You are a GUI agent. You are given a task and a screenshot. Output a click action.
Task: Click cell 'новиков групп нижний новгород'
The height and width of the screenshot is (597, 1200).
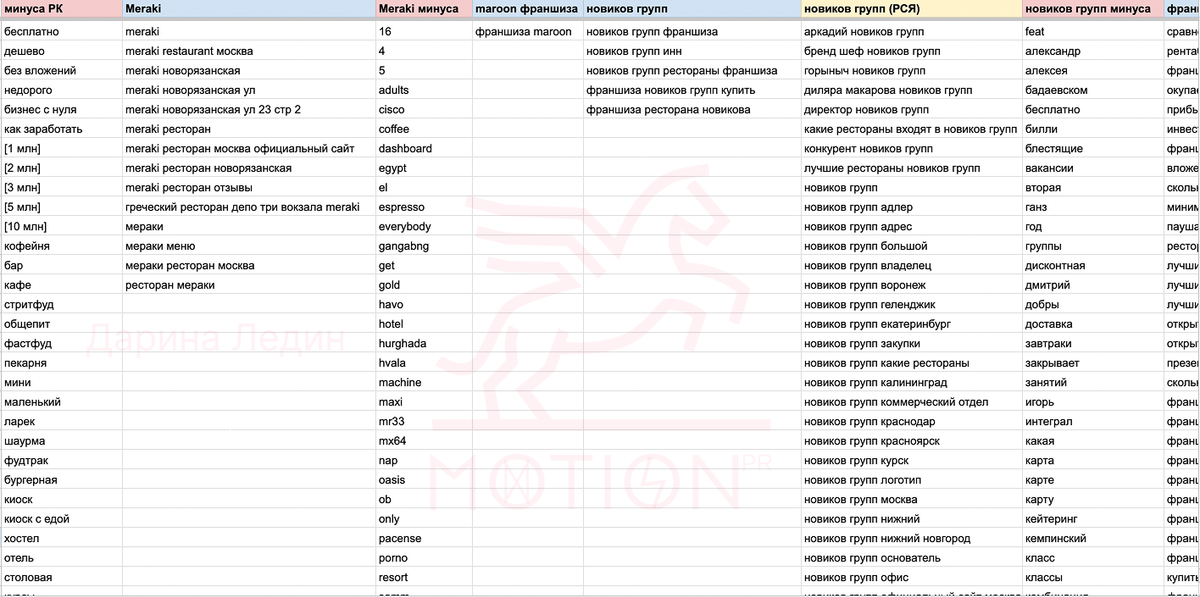tap(910, 539)
